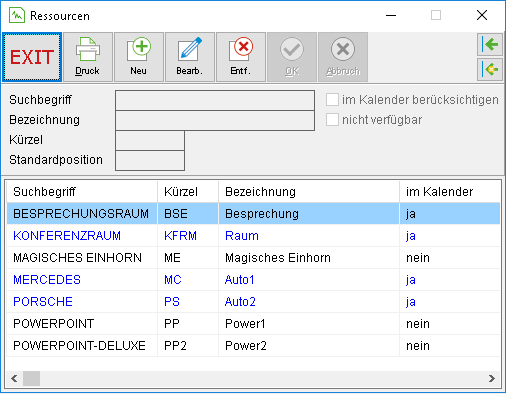Toggle the 'nicht verfügbar' checkbox

coord(332,120)
